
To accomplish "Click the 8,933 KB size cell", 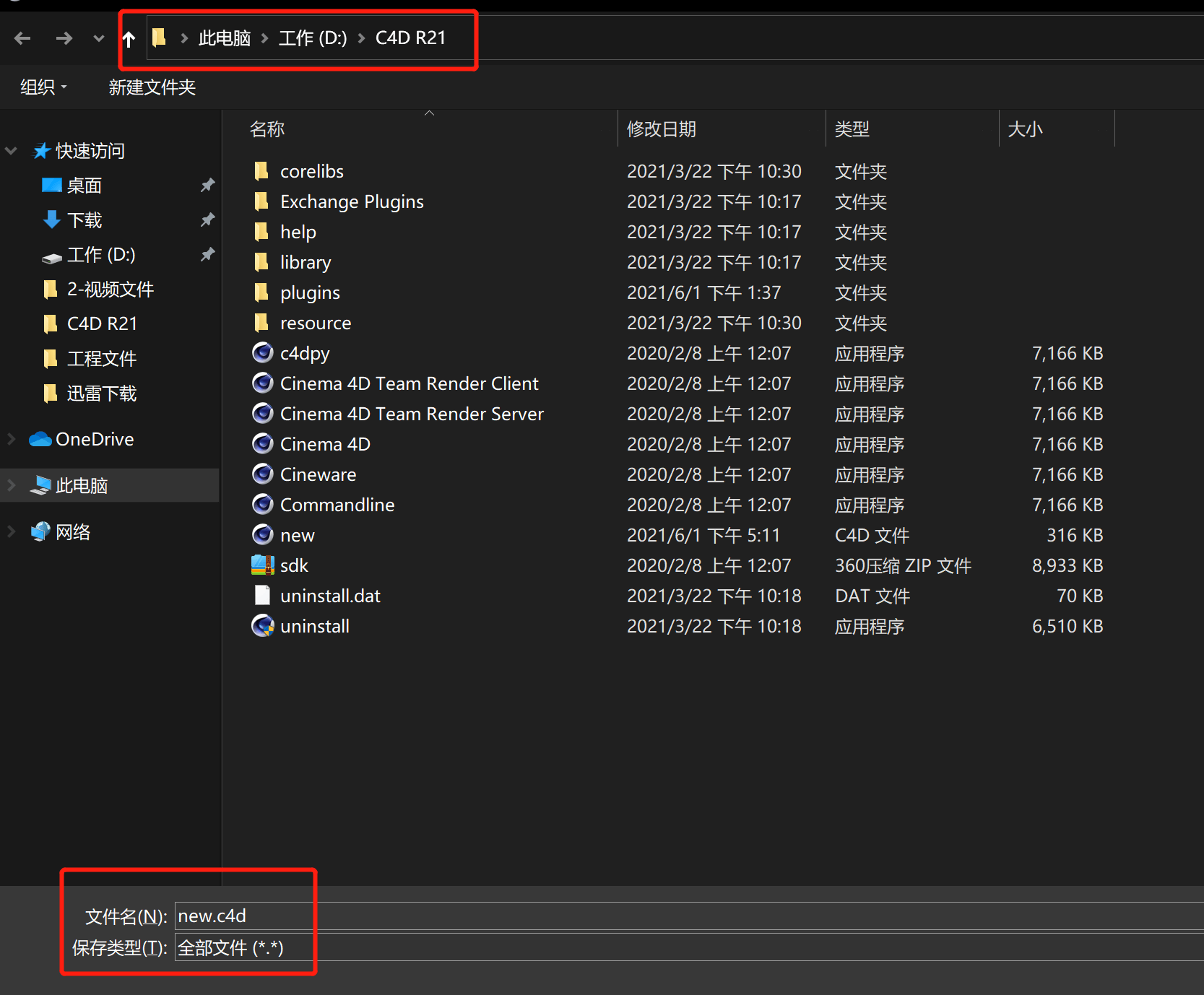I will [1067, 565].
